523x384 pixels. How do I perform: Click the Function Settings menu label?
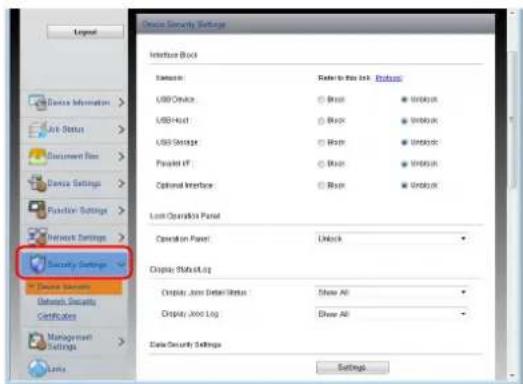[x=77, y=210]
